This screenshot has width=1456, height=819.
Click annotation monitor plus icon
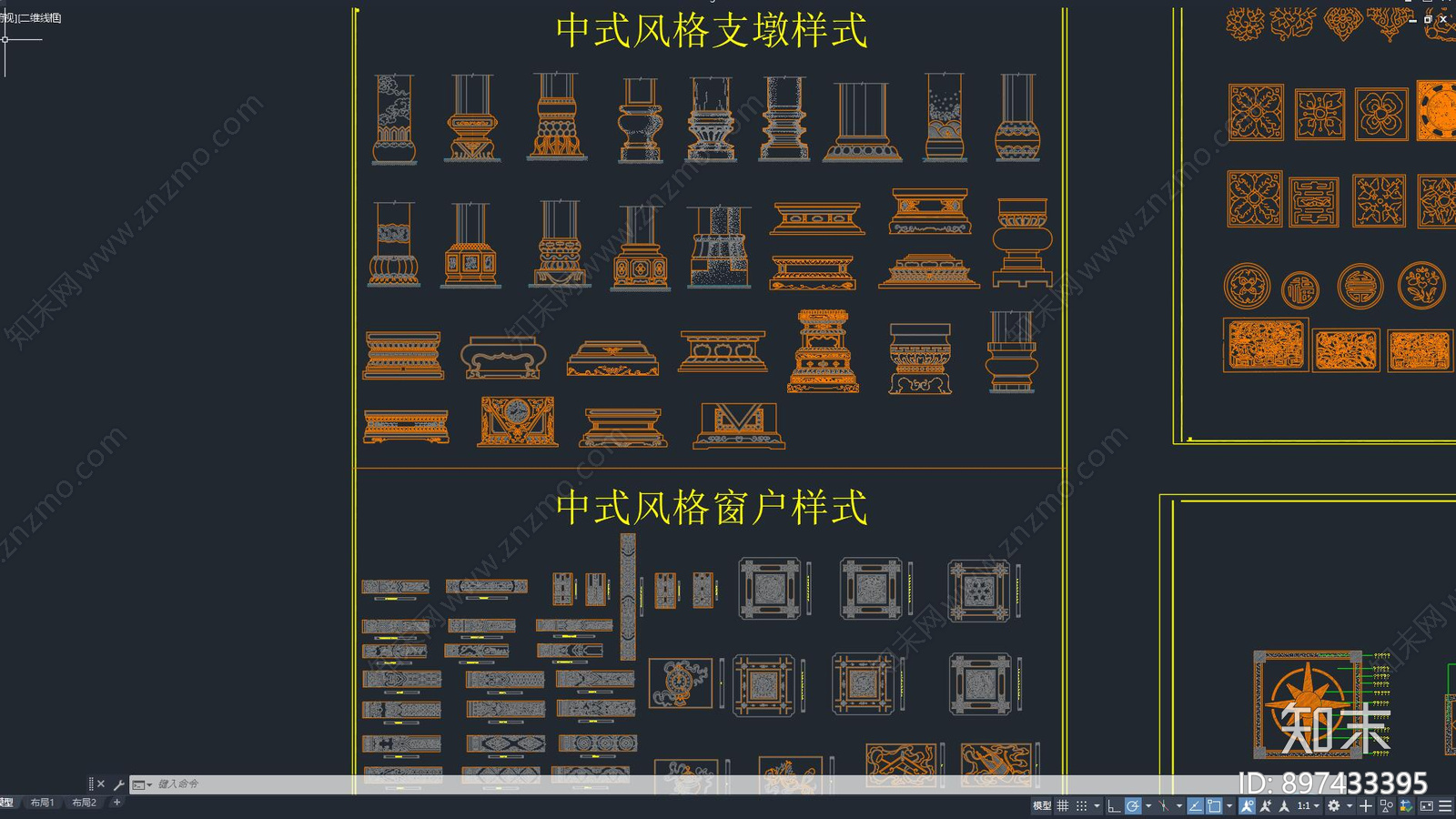1366,805
